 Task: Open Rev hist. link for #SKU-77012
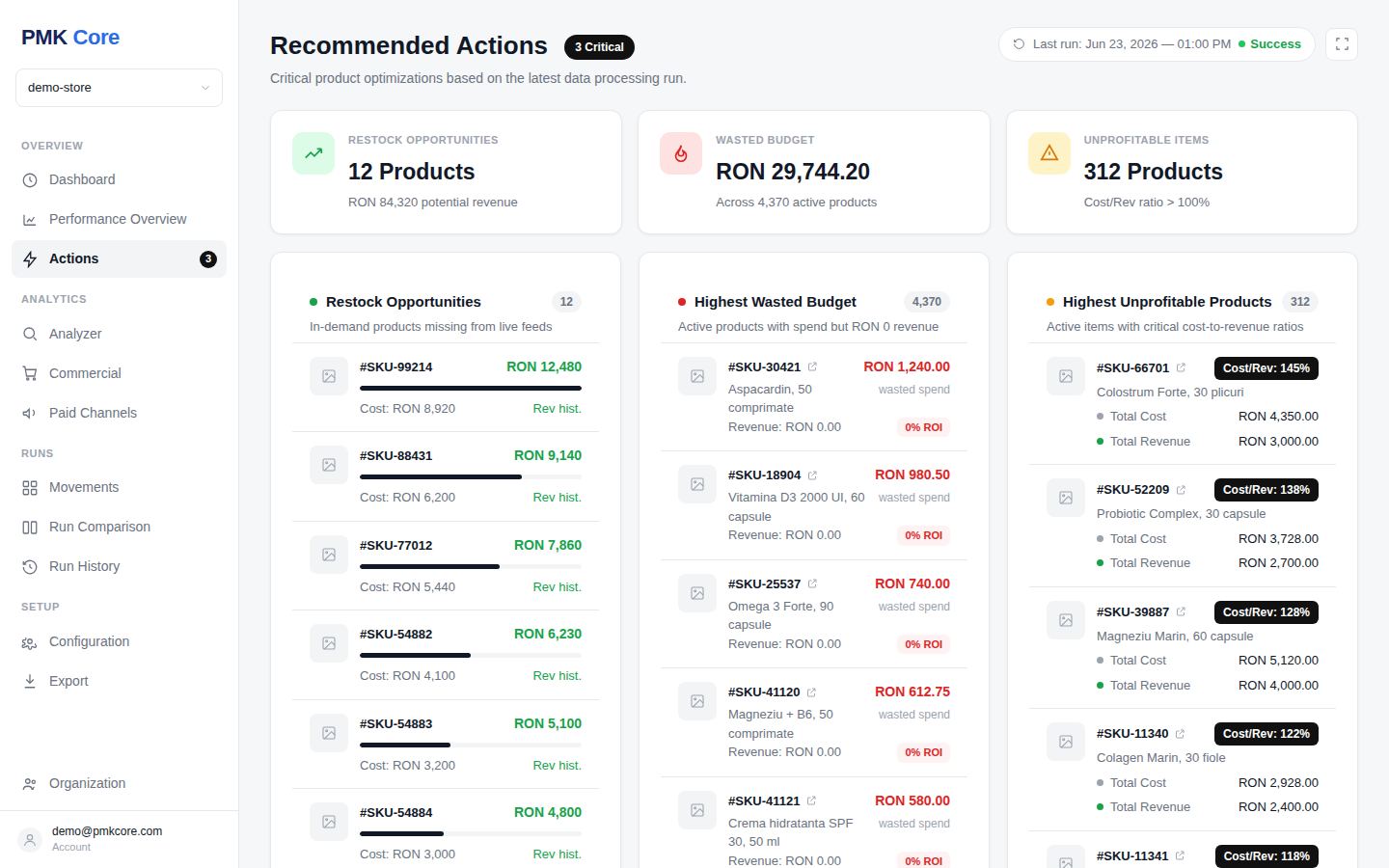[x=557, y=587]
